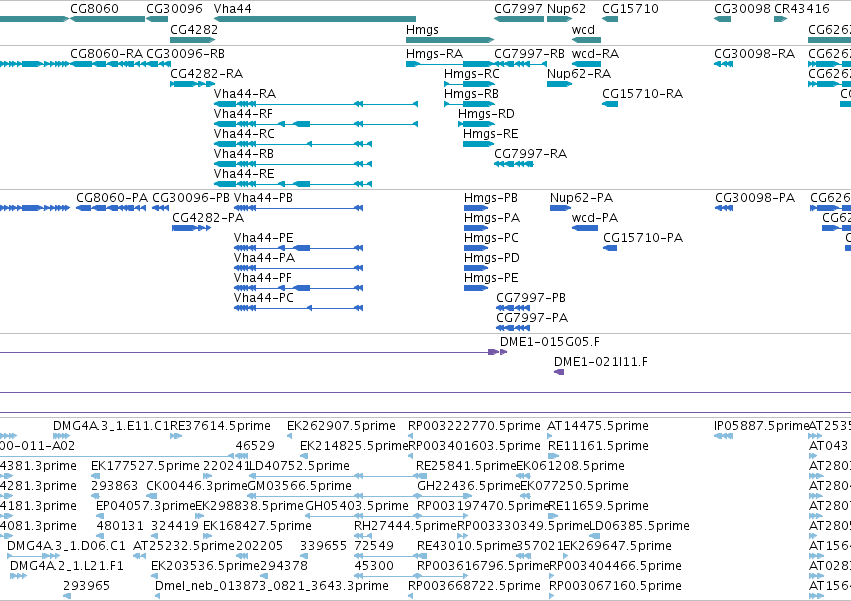This screenshot has width=851, height=601.
Task: Select feature DME1-021I11.F
Action: [x=601, y=362]
